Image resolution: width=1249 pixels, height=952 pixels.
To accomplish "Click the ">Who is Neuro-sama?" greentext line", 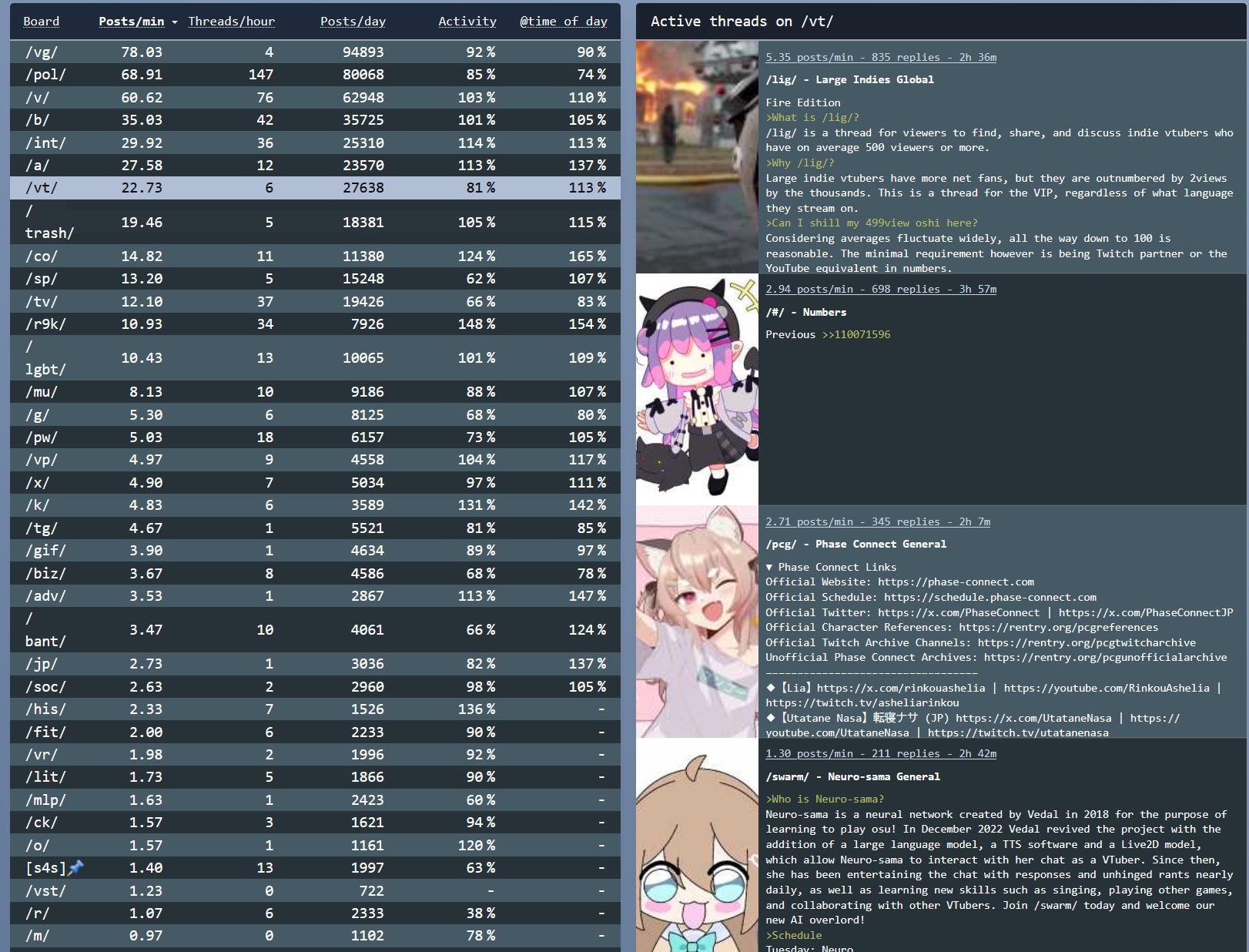I will [825, 799].
